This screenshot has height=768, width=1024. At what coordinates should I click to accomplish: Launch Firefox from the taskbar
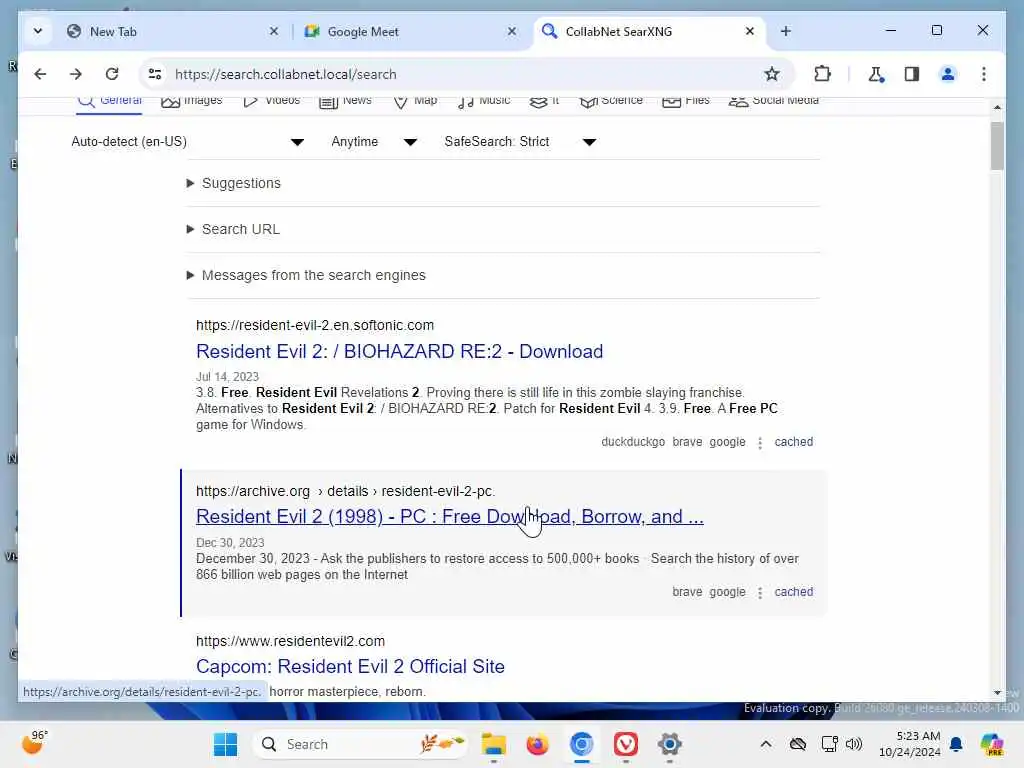pyautogui.click(x=537, y=744)
